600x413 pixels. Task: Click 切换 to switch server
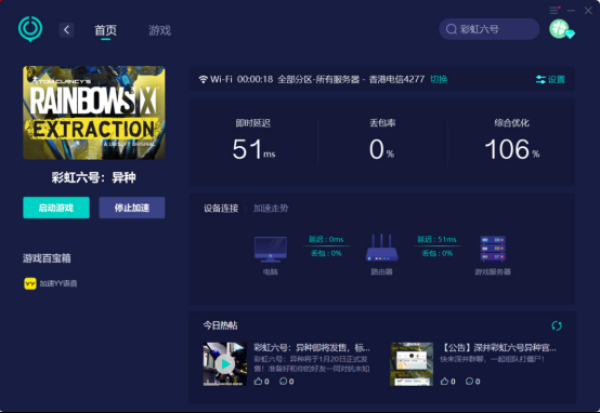point(439,79)
